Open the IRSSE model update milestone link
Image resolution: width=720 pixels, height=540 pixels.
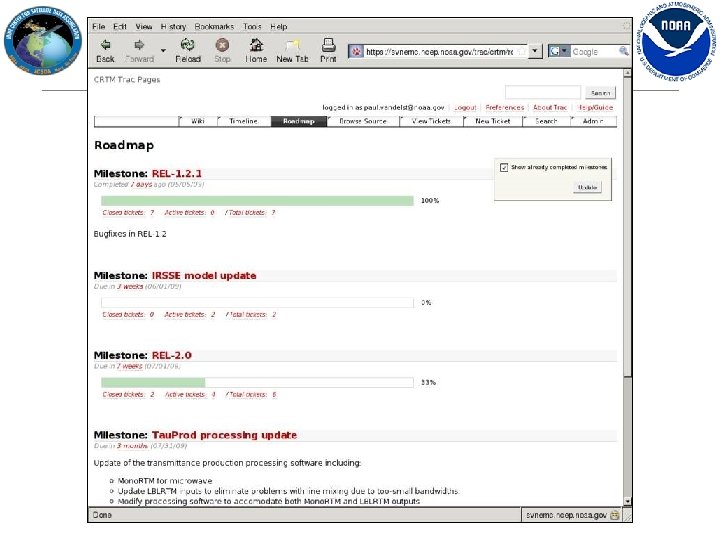click(x=204, y=276)
